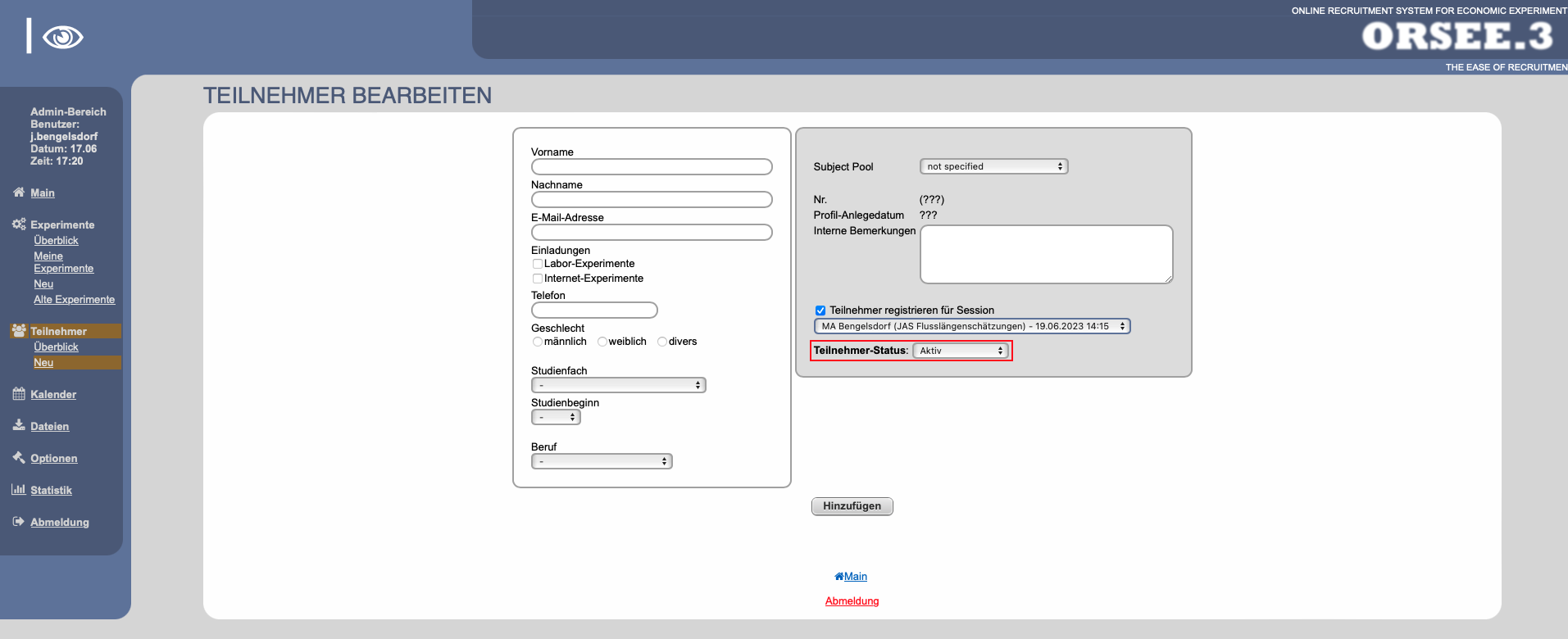Click the download icon beside Dateien
The width and height of the screenshot is (1568, 639).
19,426
